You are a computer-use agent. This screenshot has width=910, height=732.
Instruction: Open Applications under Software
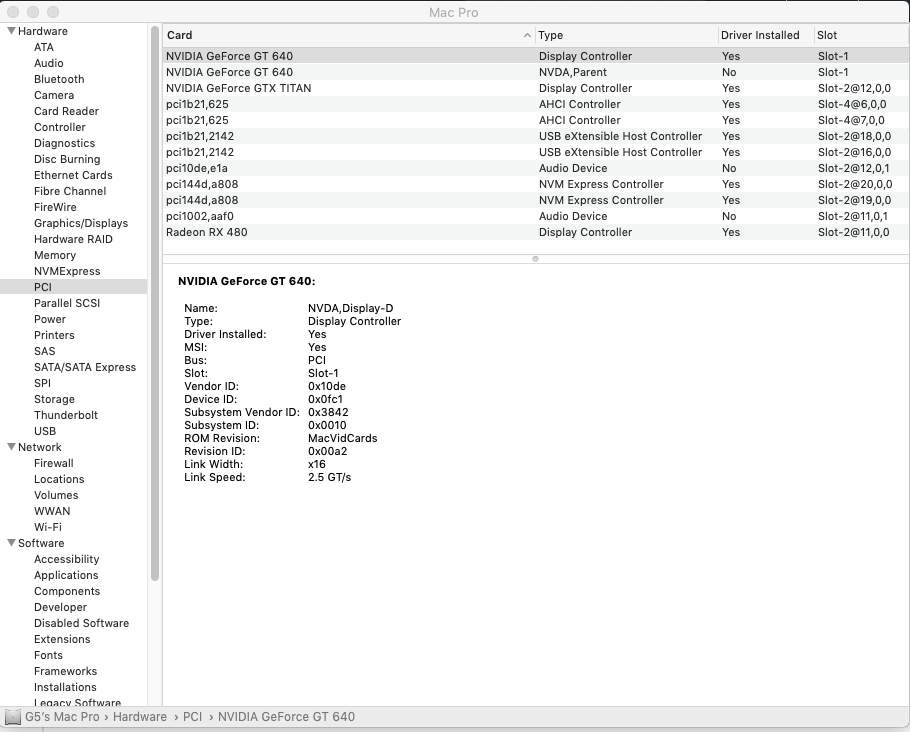(x=66, y=575)
